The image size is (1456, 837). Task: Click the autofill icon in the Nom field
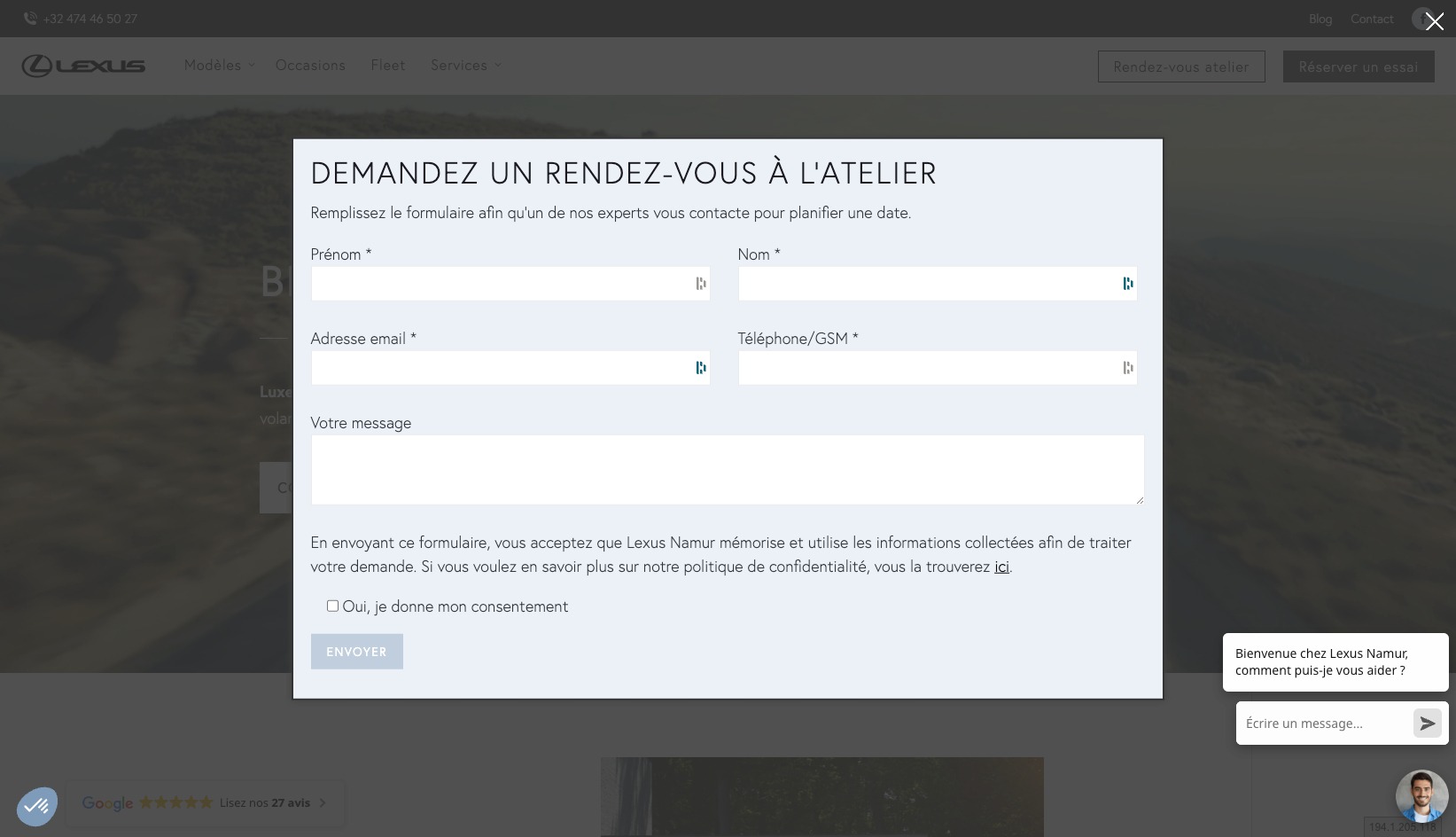click(x=1127, y=284)
